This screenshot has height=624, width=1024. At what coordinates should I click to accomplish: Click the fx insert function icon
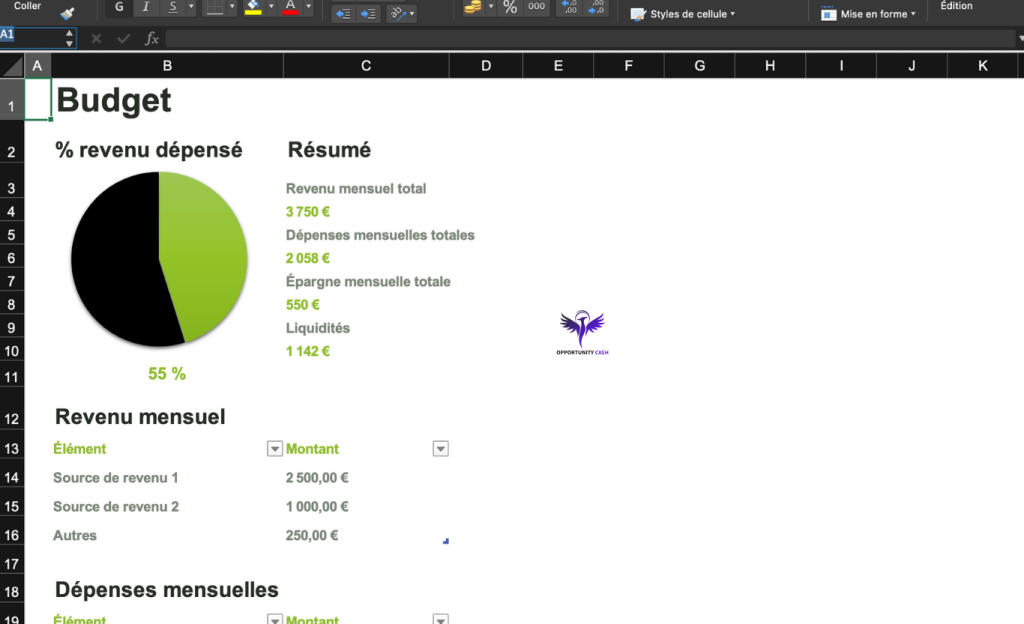click(152, 39)
